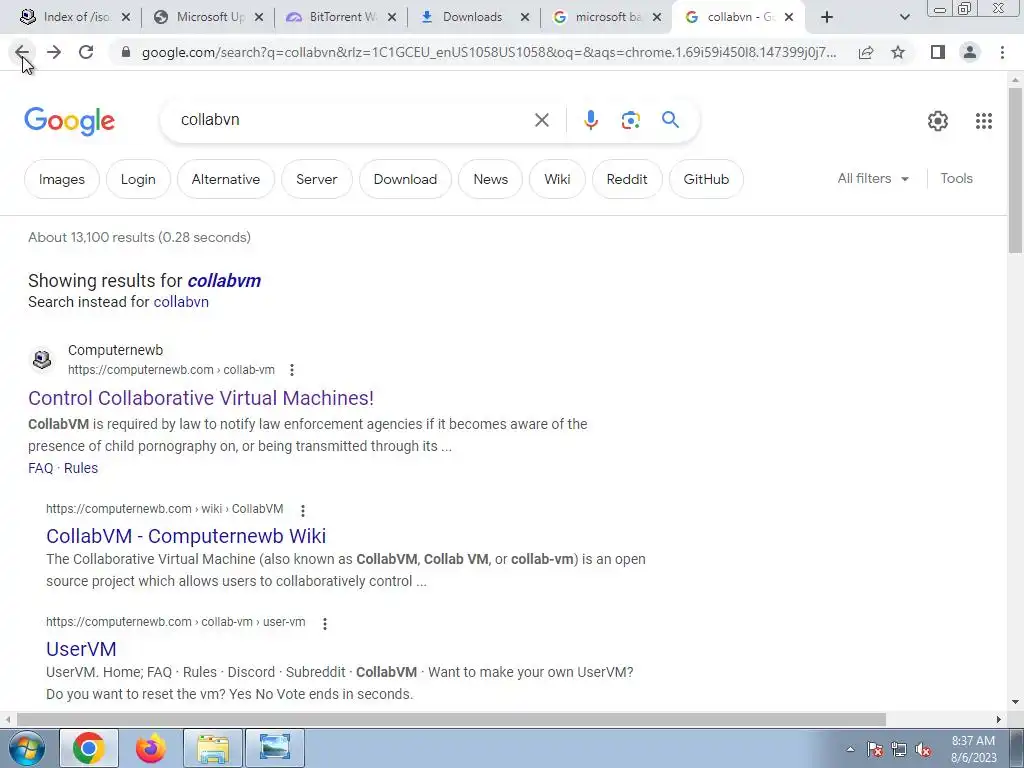
Task: Clear the search box with the X
Action: [x=541, y=120]
